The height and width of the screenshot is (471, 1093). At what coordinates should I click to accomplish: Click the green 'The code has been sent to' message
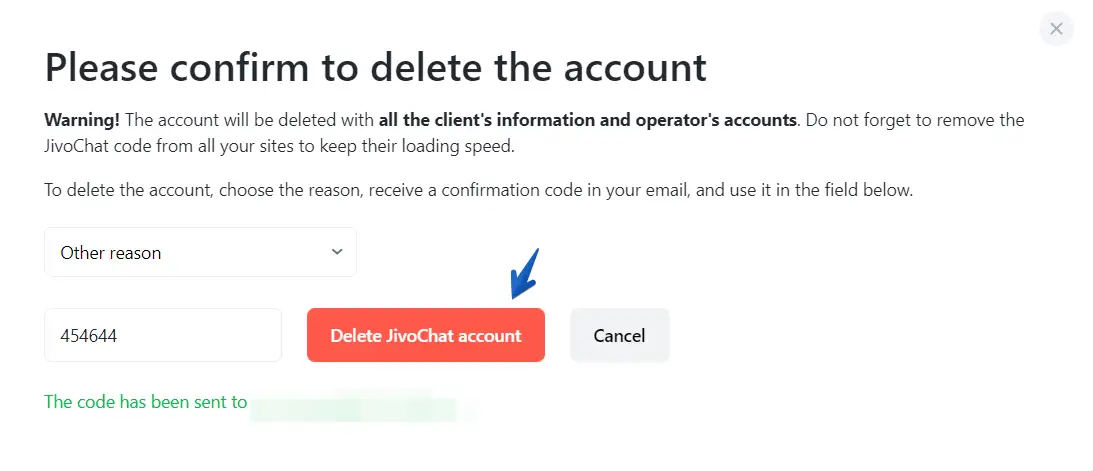[x=145, y=402]
